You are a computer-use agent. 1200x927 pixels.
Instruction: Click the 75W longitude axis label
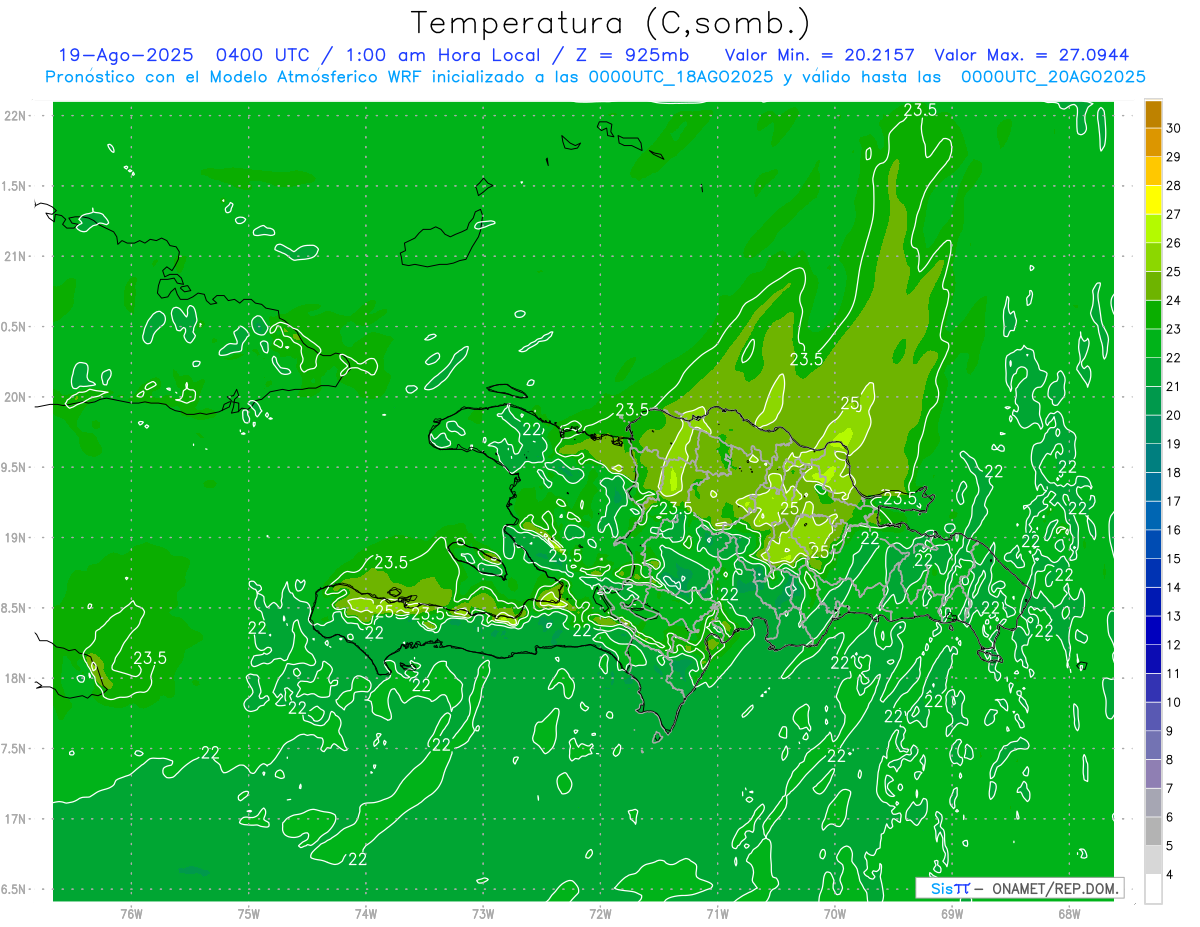[249, 914]
